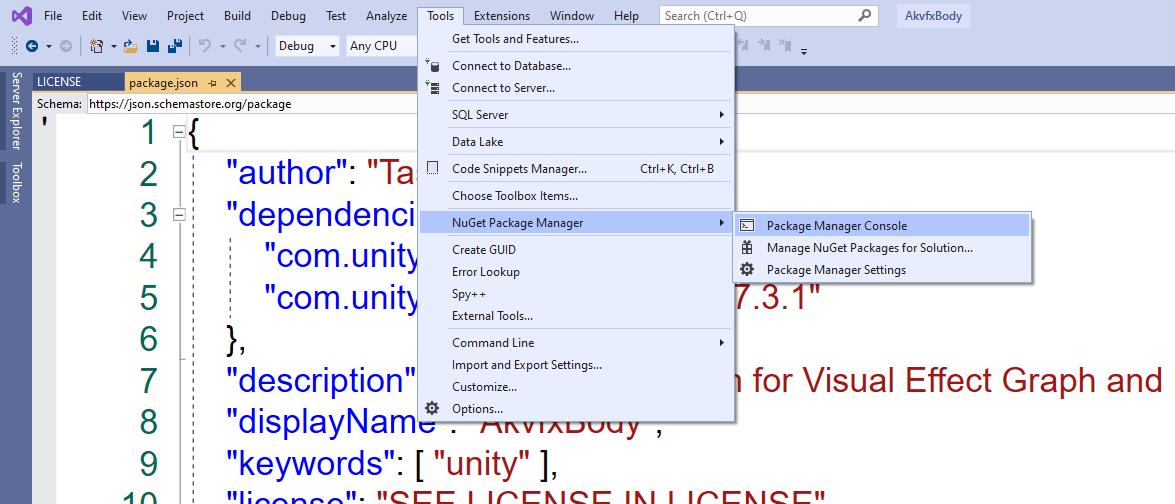The height and width of the screenshot is (504, 1175).
Task: Click the Save All icon
Action: [x=175, y=46]
